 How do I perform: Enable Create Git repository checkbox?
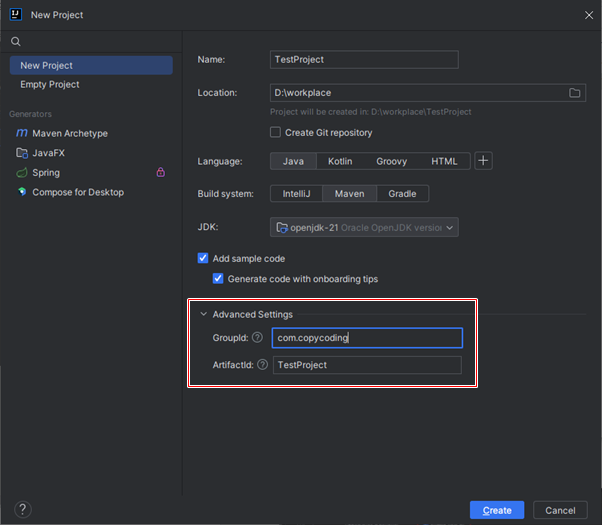275,132
